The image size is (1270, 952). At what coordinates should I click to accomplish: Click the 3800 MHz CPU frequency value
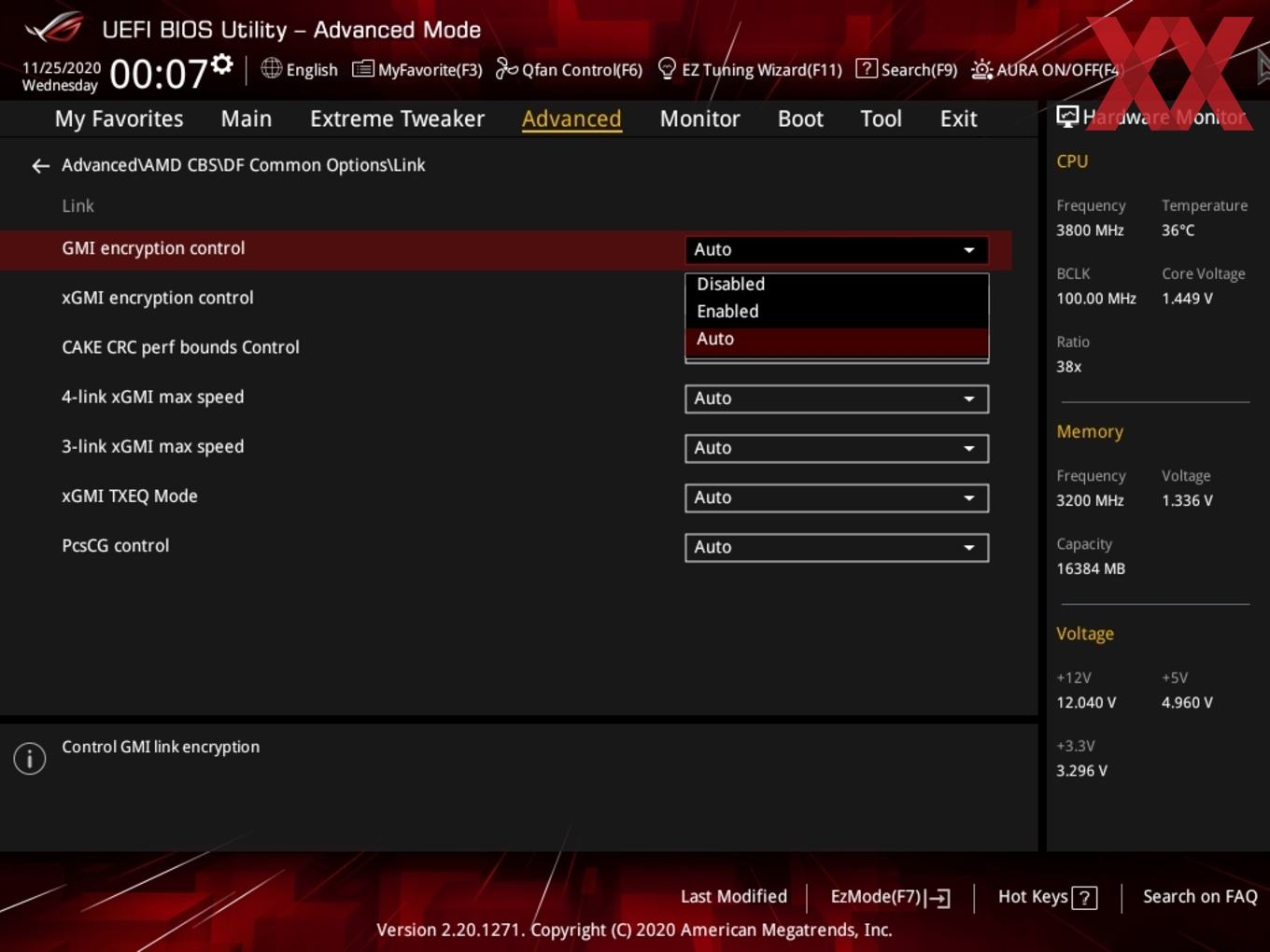coord(1090,231)
